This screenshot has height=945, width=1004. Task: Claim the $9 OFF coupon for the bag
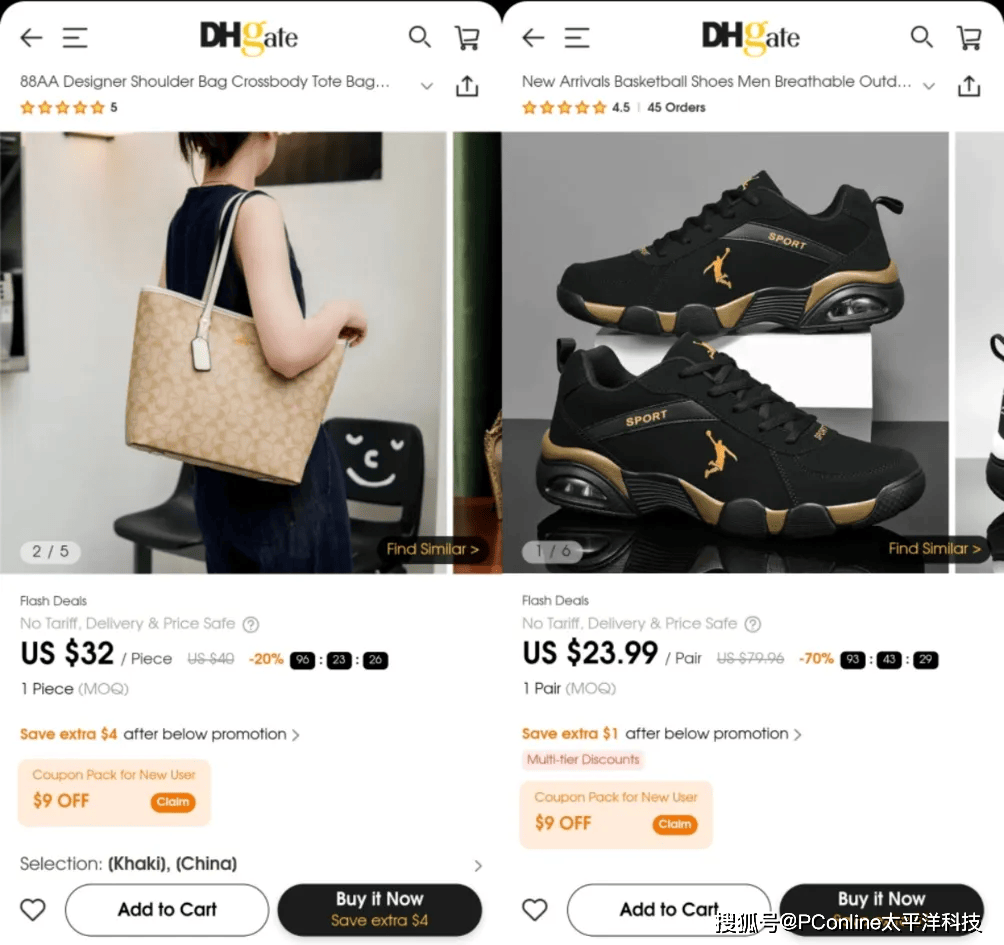(x=173, y=802)
